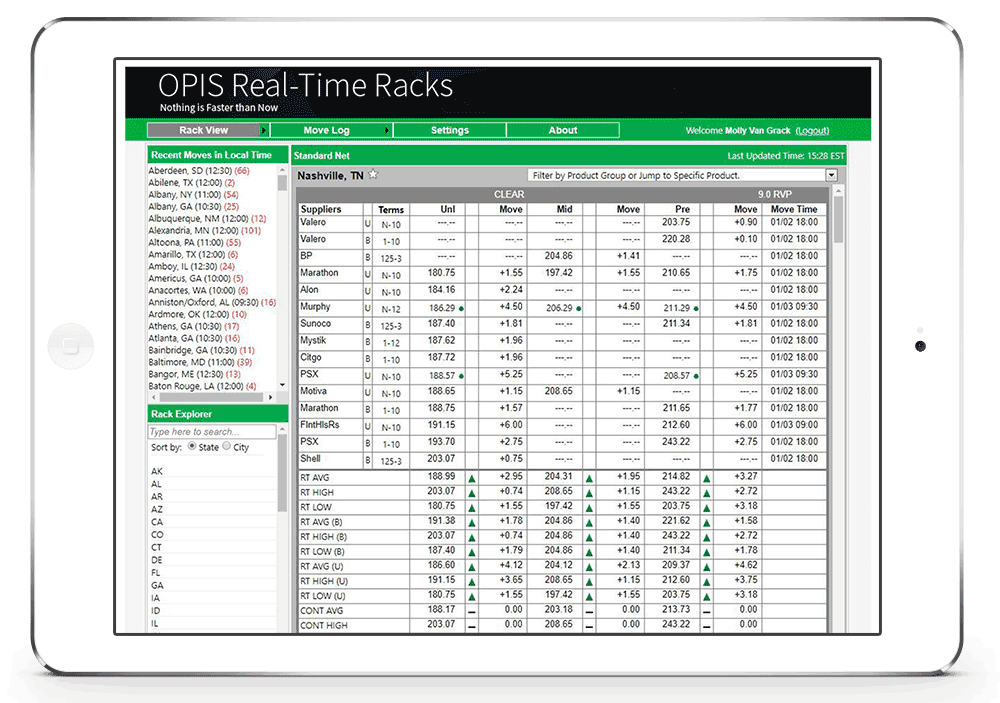Click the dash indicator beside CONT AVG 188.17
Screen dimensions: 1000x703
[x=472, y=611]
